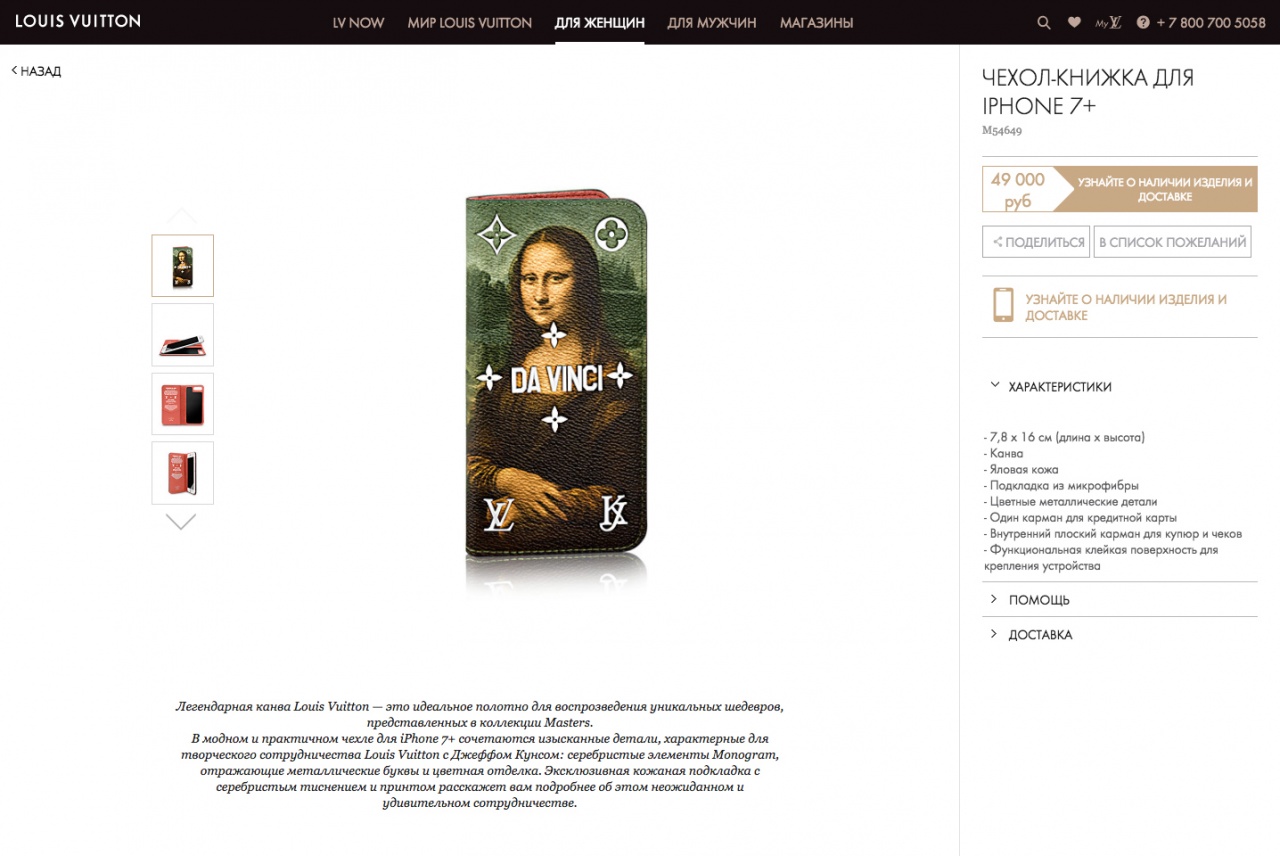1280x856 pixels.
Task: Open the МАГАЗИНЫ menu item
Action: coord(816,22)
